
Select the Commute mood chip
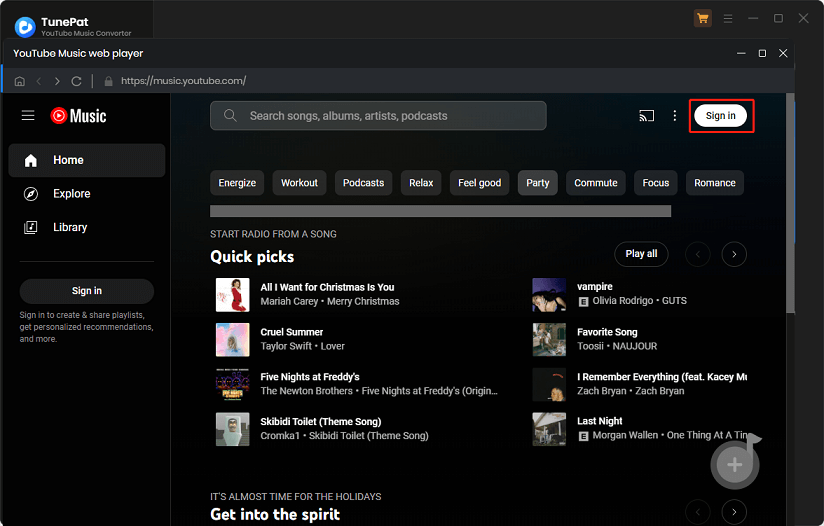(596, 183)
